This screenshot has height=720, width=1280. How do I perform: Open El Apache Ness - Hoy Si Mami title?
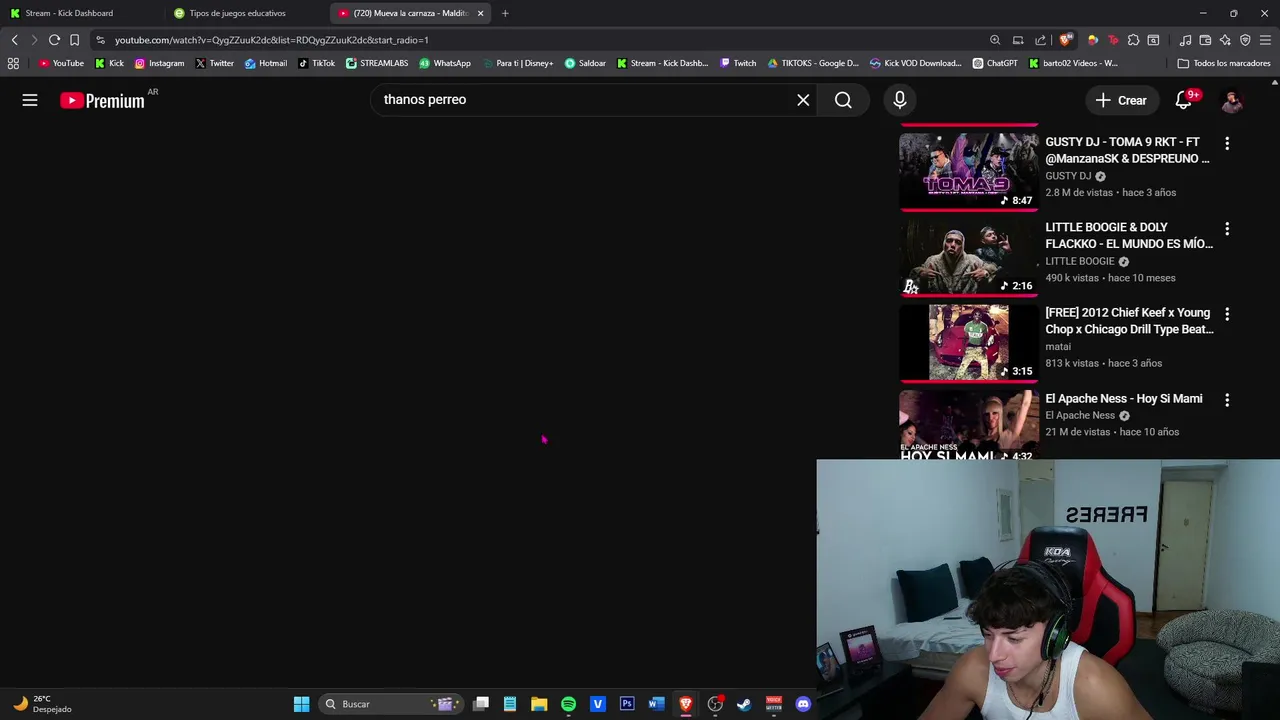point(1123,398)
